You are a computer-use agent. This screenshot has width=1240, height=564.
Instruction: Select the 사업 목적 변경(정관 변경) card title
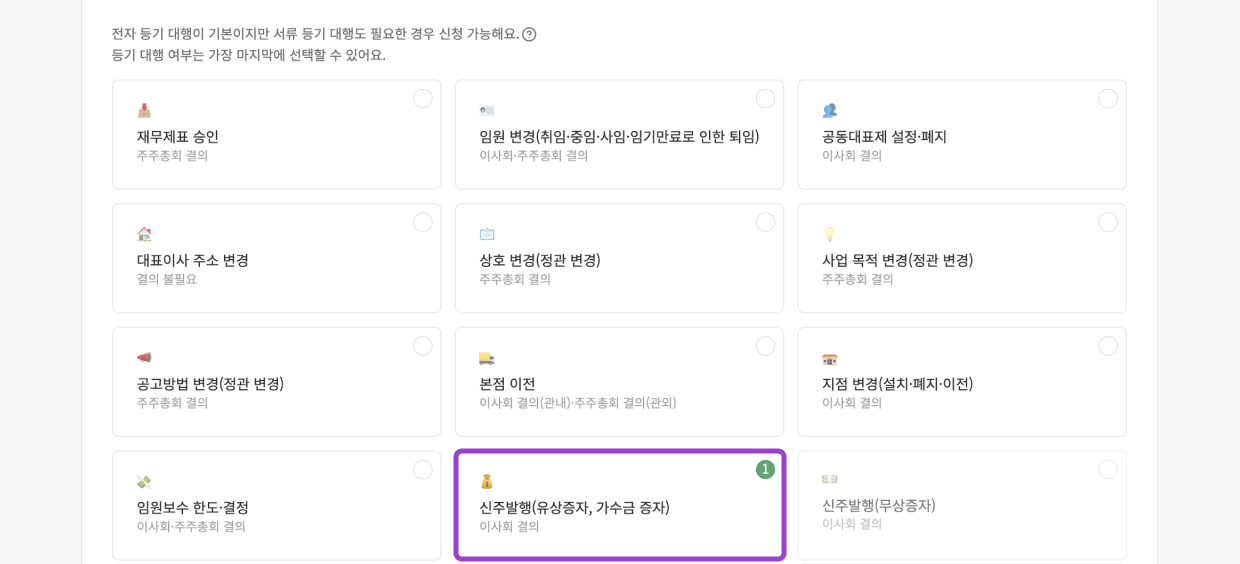click(x=897, y=260)
